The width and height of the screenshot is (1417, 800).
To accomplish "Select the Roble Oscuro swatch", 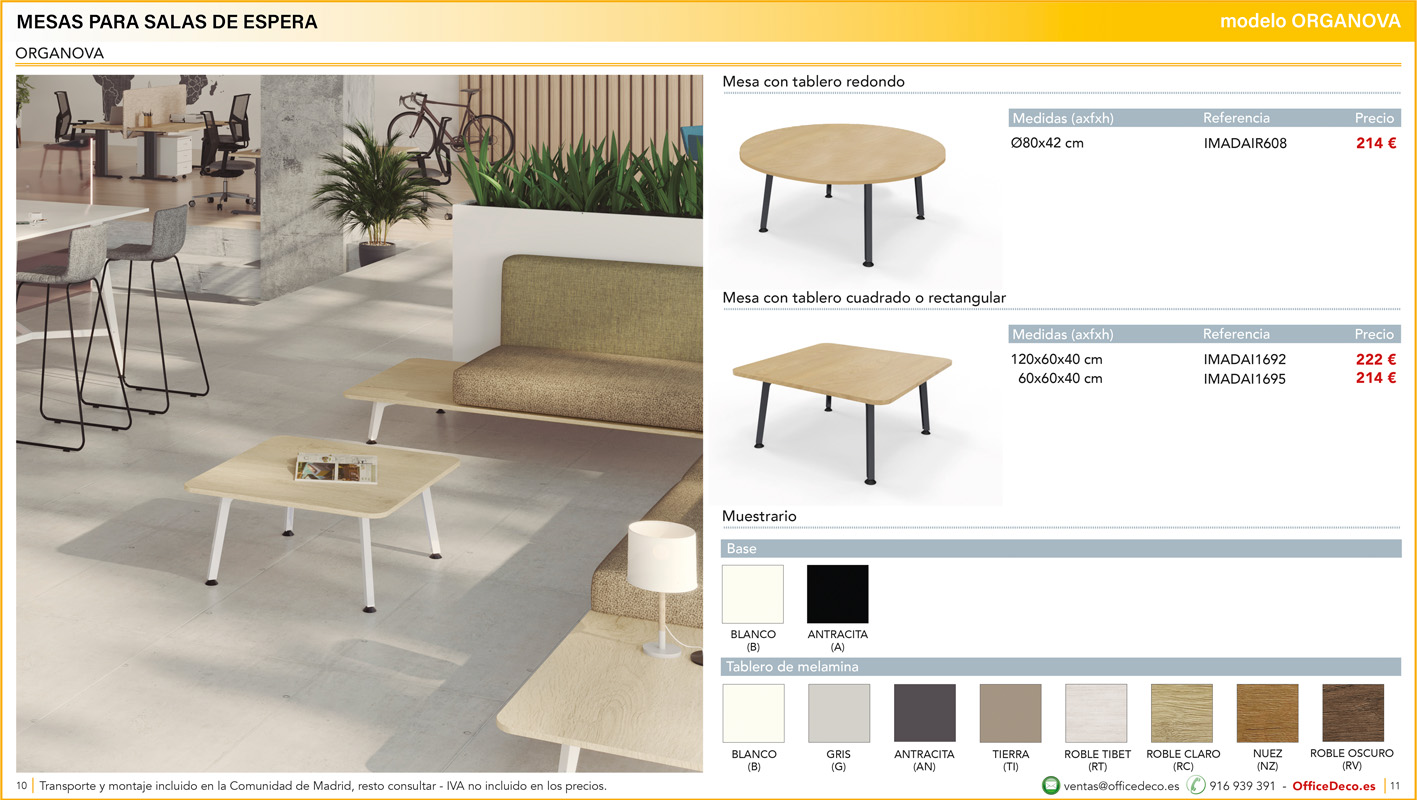I will click(1353, 713).
